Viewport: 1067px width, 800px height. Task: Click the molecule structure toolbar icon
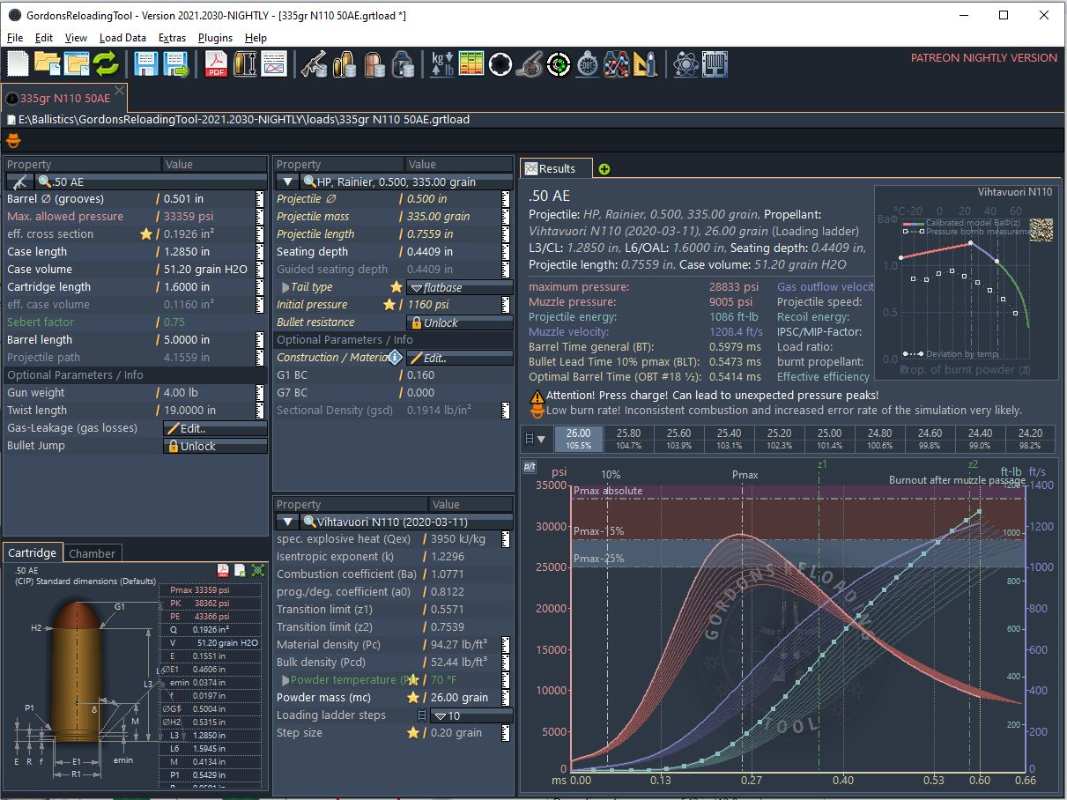(x=617, y=65)
